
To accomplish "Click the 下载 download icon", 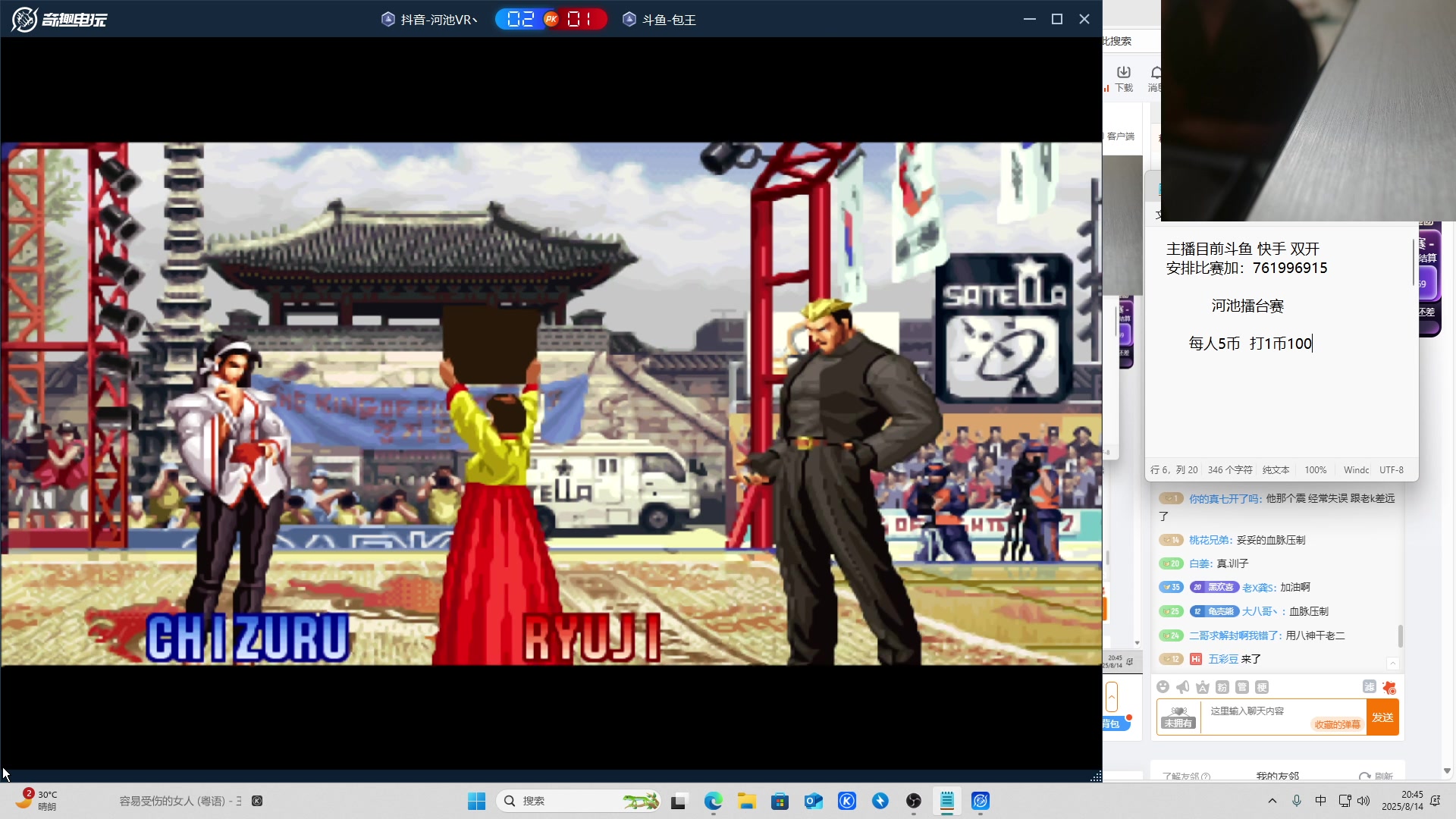I will [1124, 78].
